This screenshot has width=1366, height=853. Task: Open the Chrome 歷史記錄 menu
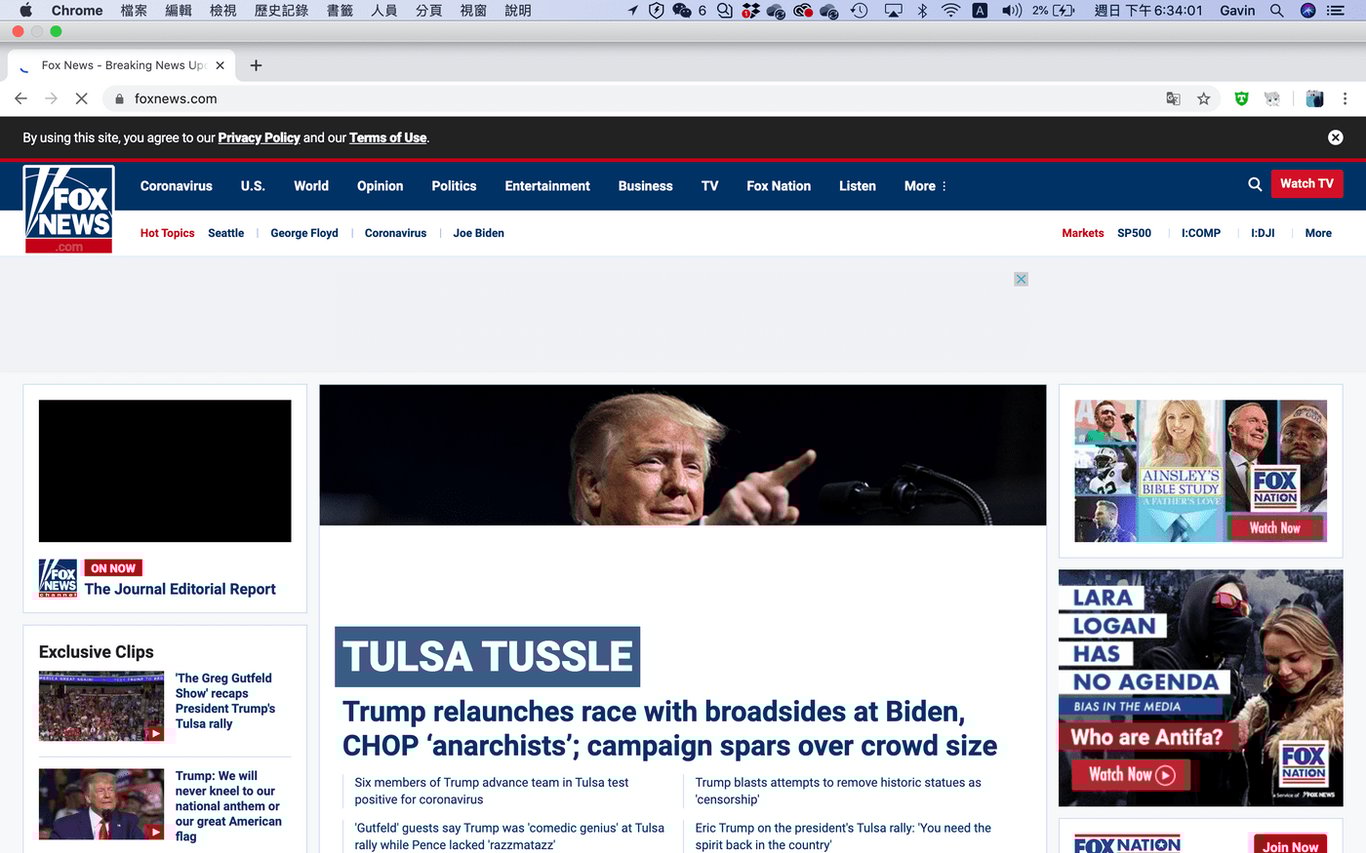click(x=281, y=10)
